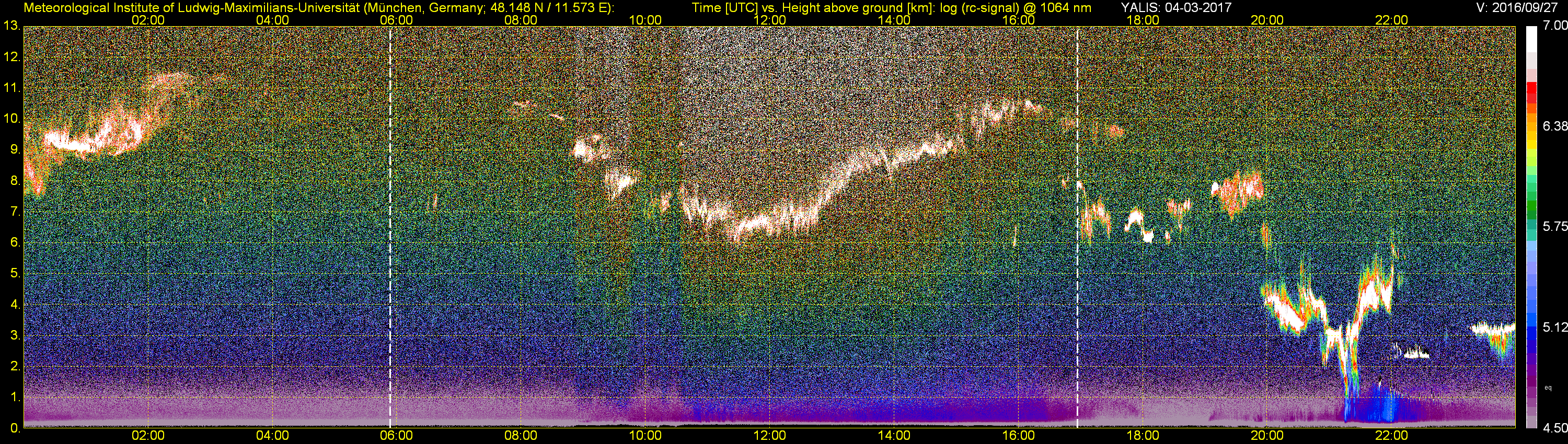The width and height of the screenshot is (1568, 444).
Task: Click the white dashed vertical line near 06:00
Action: click(x=389, y=225)
